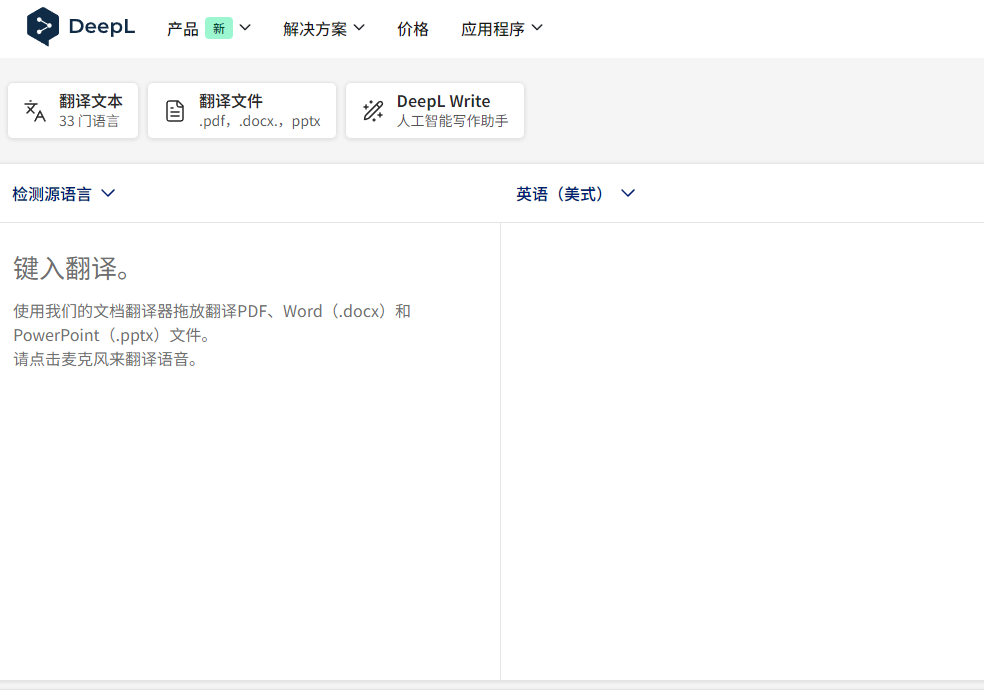Image resolution: width=984 pixels, height=697 pixels.
Task: Switch to the 翻译文件 tab
Action: point(242,110)
